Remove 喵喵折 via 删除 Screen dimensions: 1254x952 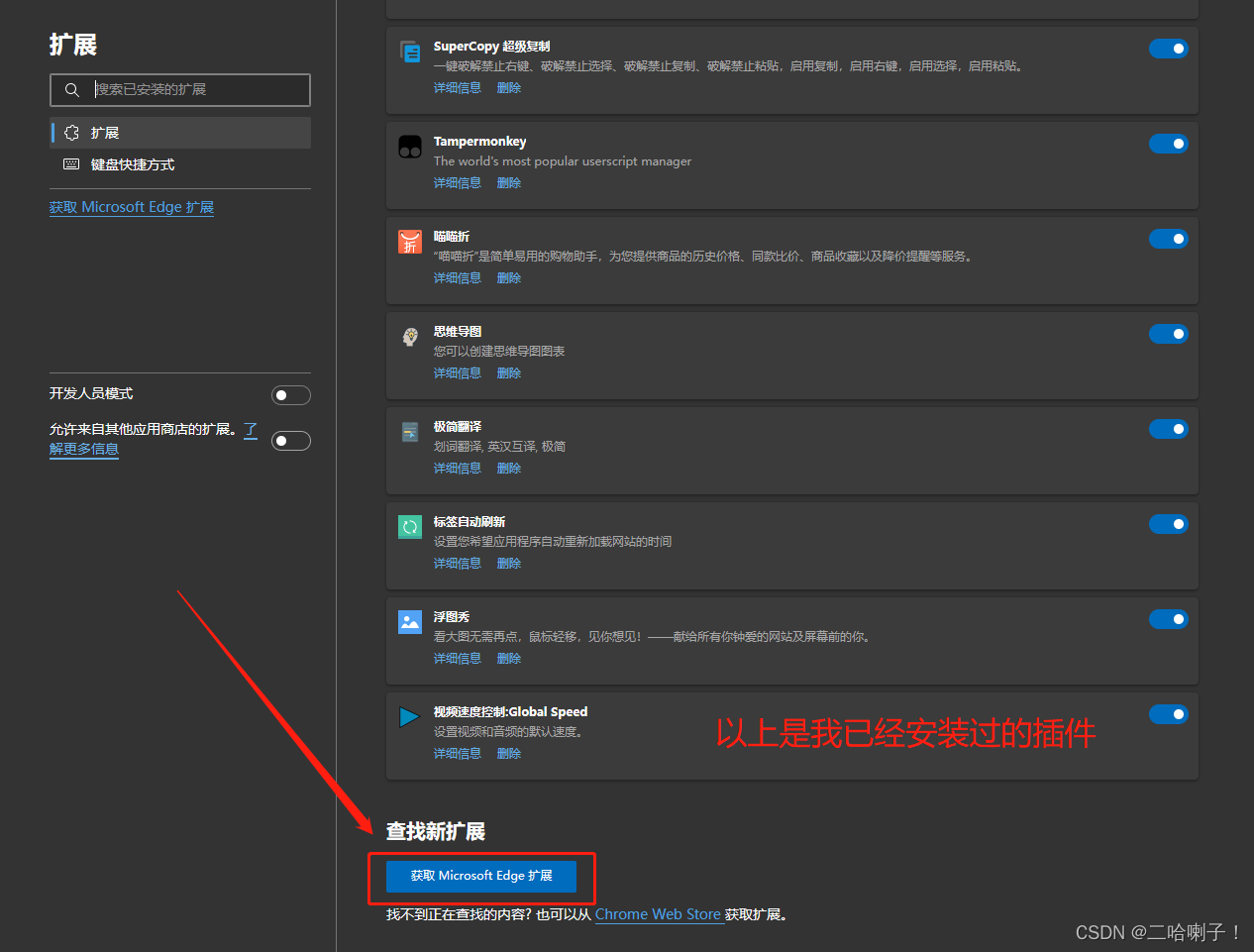[x=509, y=278]
